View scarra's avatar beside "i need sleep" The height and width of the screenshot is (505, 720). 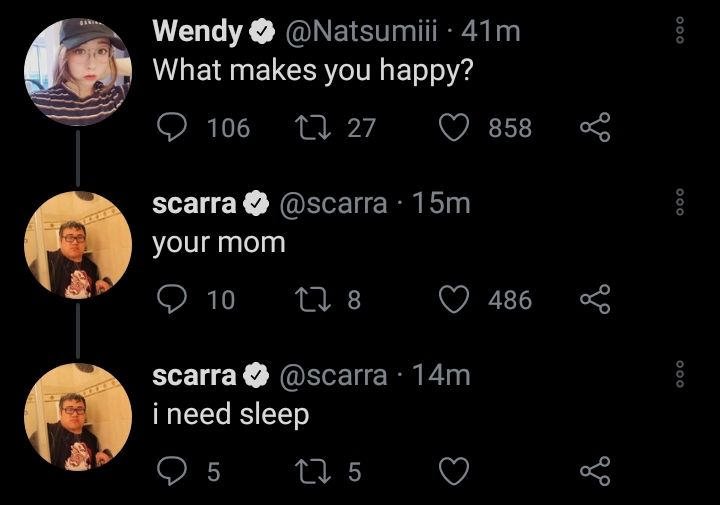point(77,417)
